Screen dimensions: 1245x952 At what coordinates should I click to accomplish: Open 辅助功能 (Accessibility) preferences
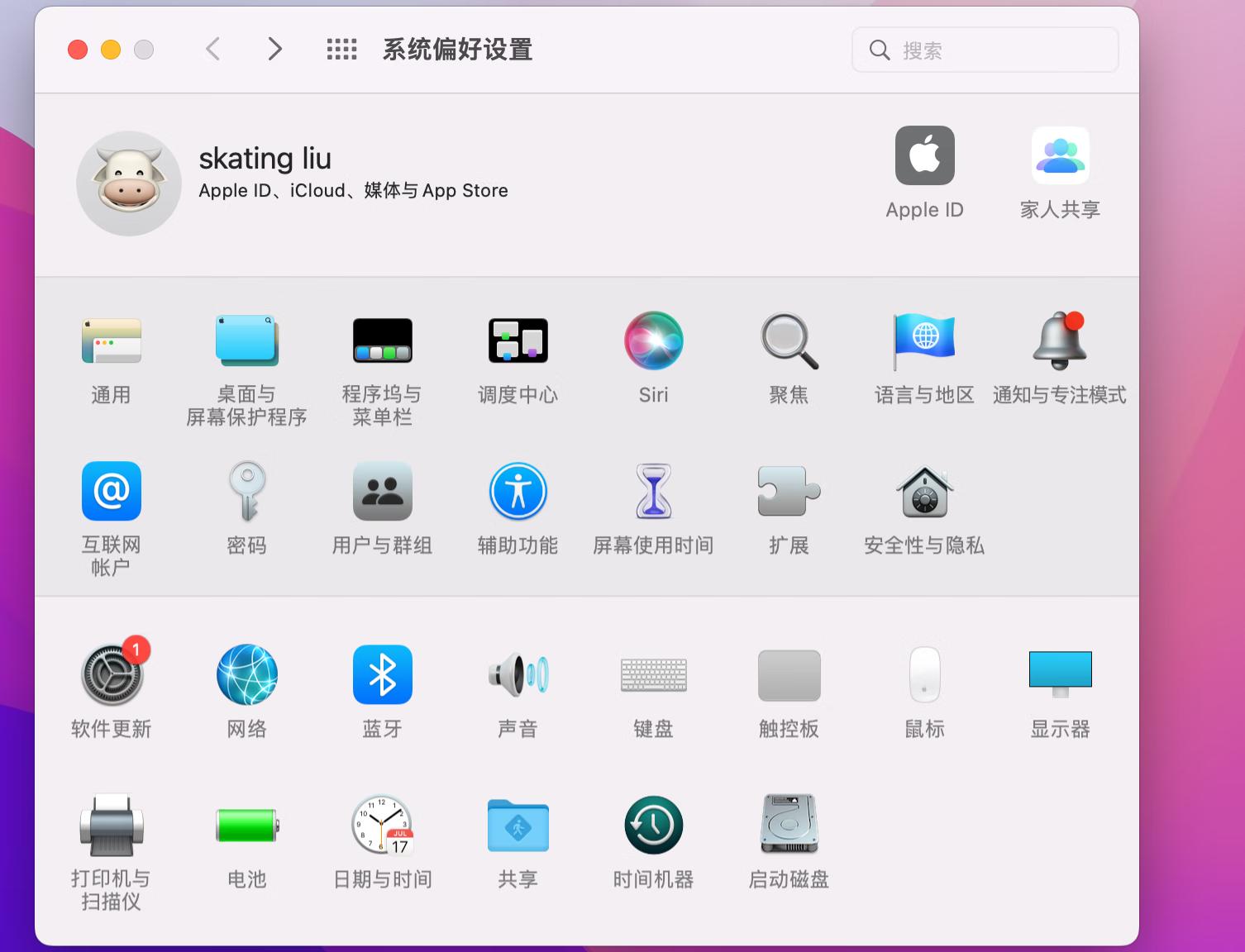coord(518,491)
